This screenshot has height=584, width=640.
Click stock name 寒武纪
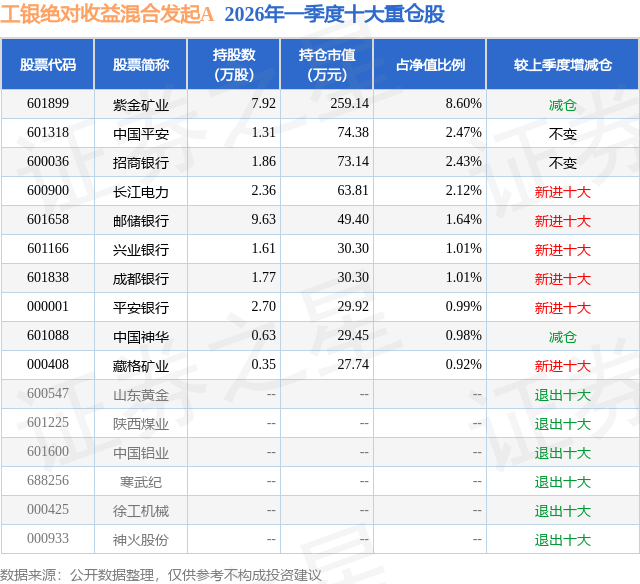141,482
